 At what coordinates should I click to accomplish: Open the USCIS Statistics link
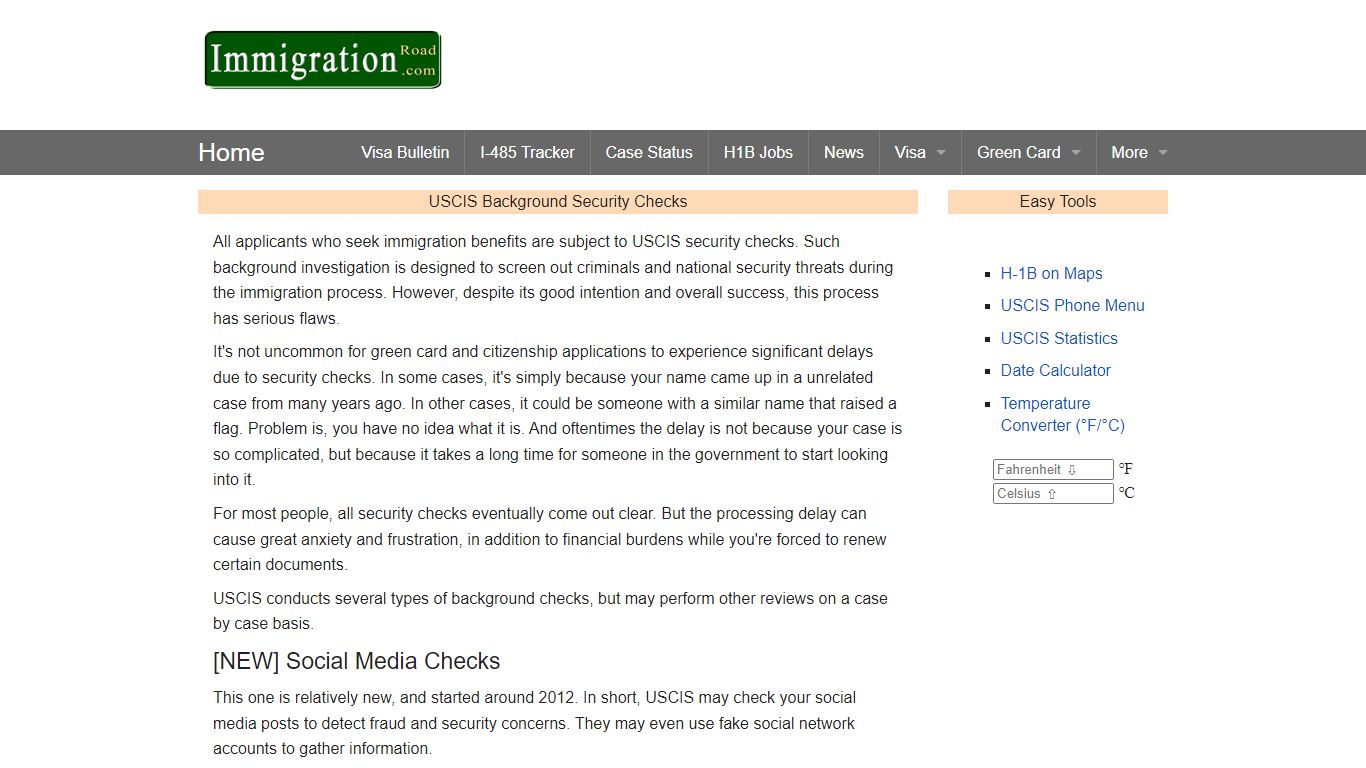coord(1059,338)
